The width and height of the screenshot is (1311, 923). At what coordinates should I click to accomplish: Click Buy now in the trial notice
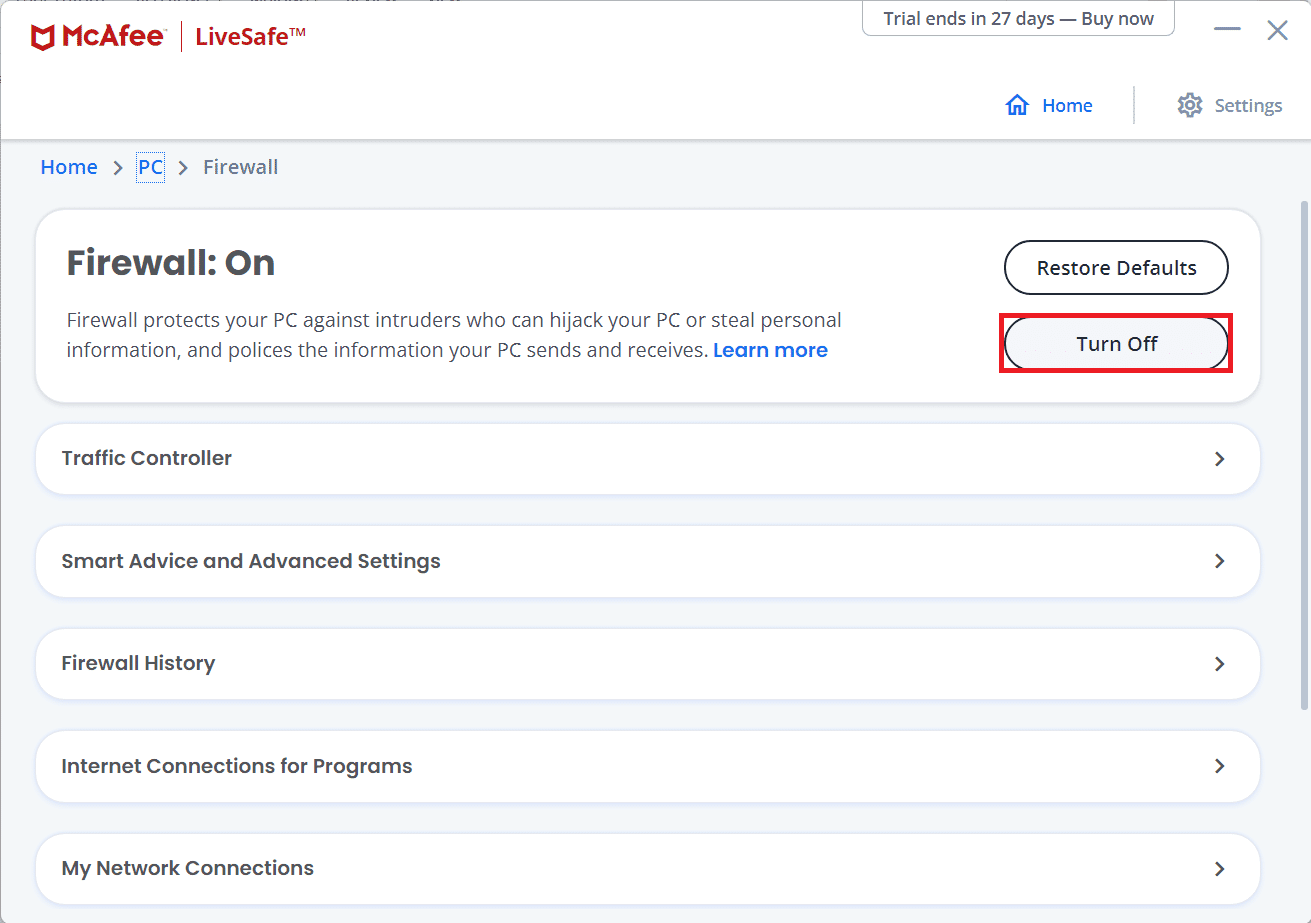click(1118, 18)
